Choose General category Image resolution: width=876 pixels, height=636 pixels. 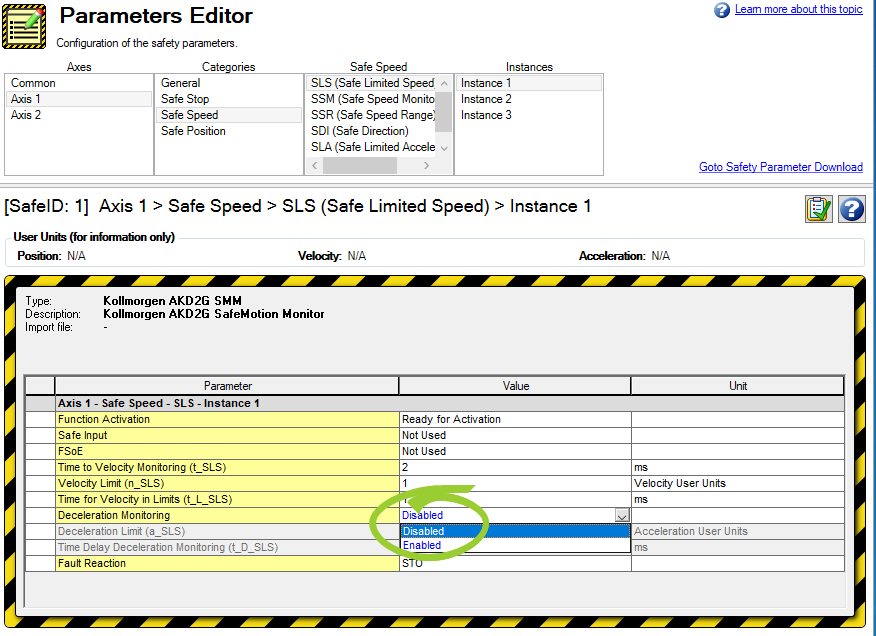pos(229,83)
